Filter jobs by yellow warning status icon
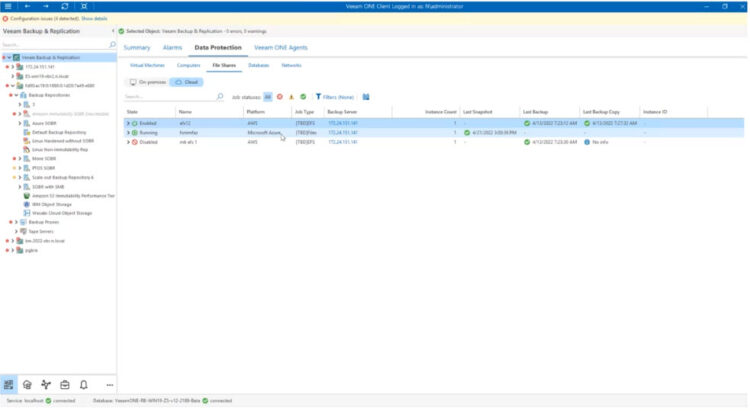Screen dimensions: 750x411 point(291,97)
